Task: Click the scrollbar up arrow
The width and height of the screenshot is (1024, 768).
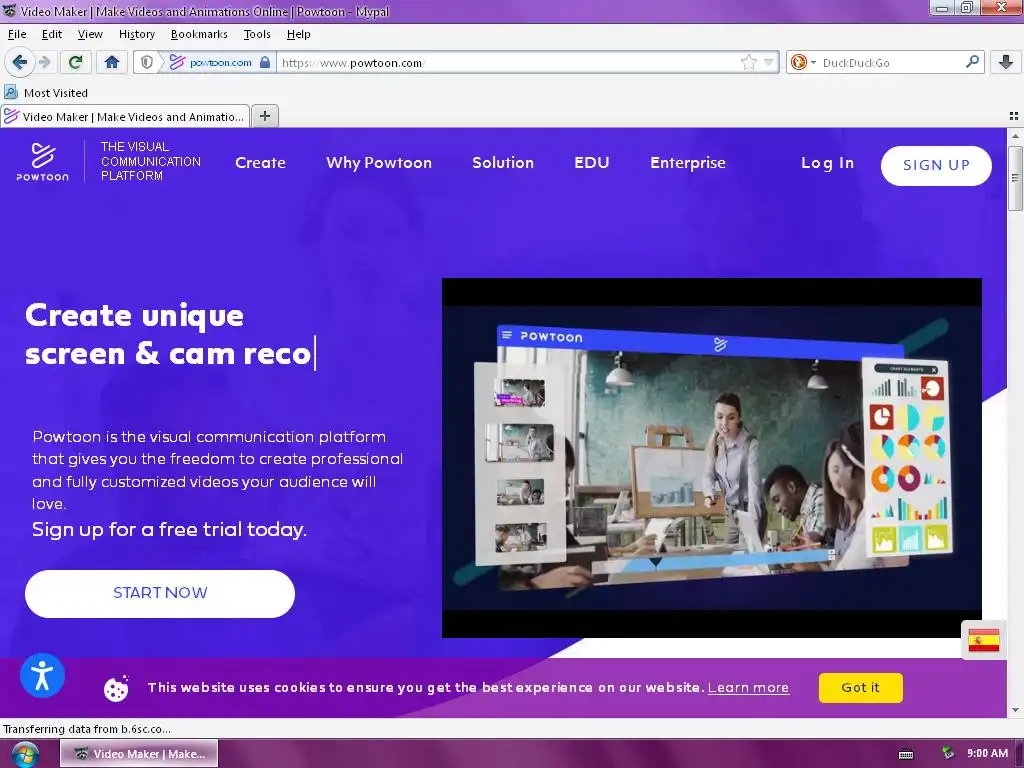Action: (x=1015, y=136)
